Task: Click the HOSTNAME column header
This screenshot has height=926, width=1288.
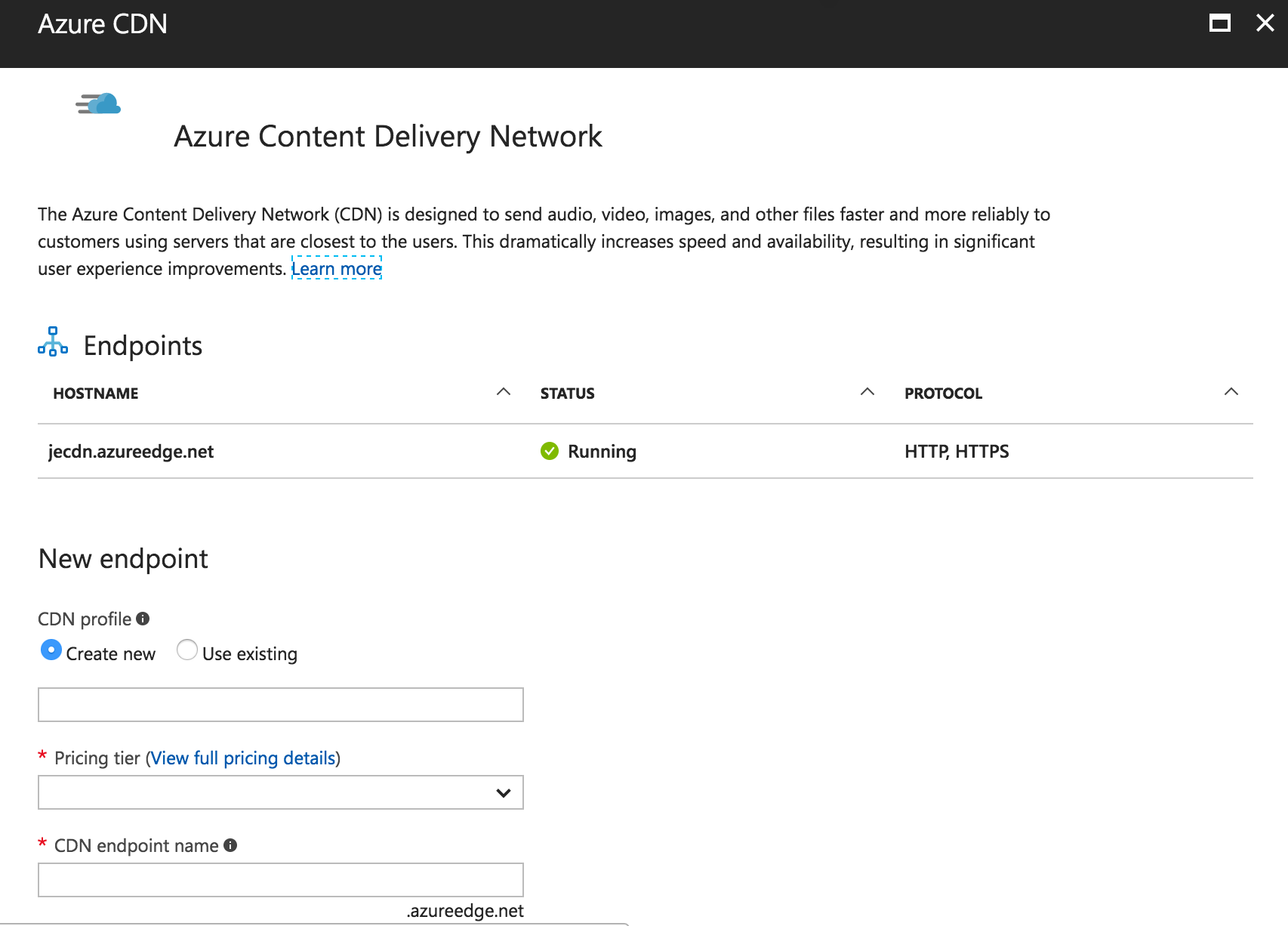Action: point(96,393)
